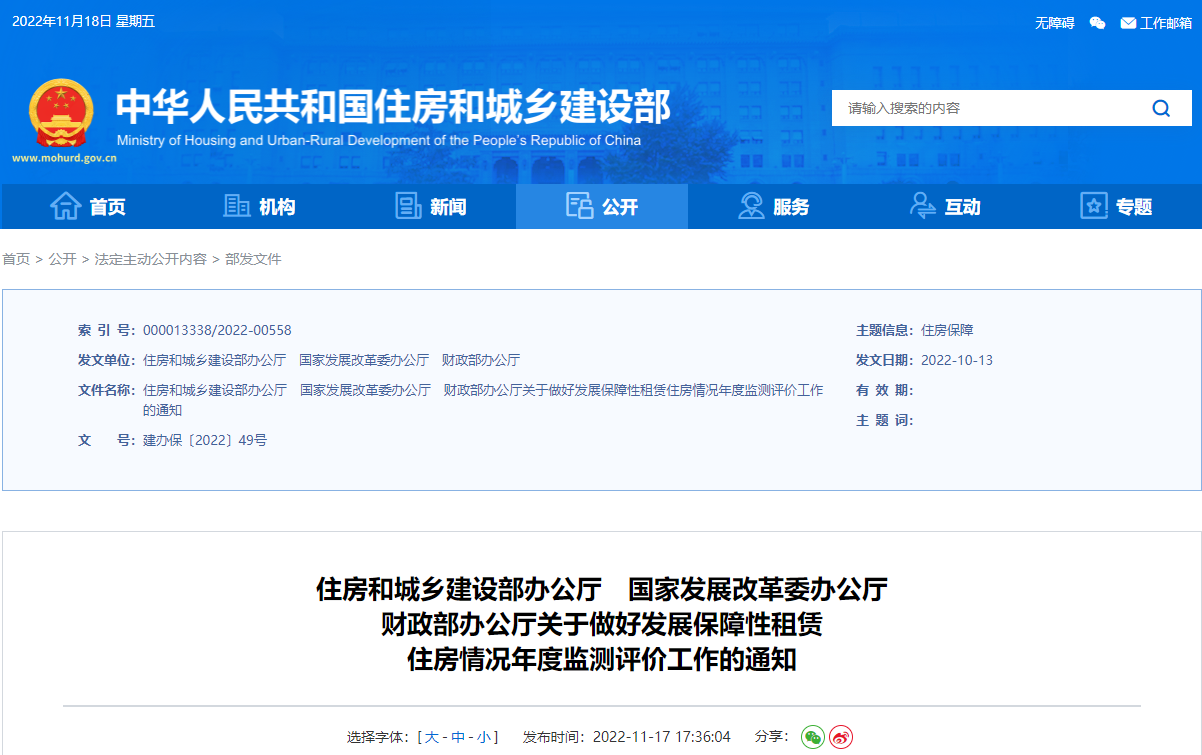1202x755 pixels.
Task: Go to 法定主动公开内容 breadcrumb
Action: 150,259
